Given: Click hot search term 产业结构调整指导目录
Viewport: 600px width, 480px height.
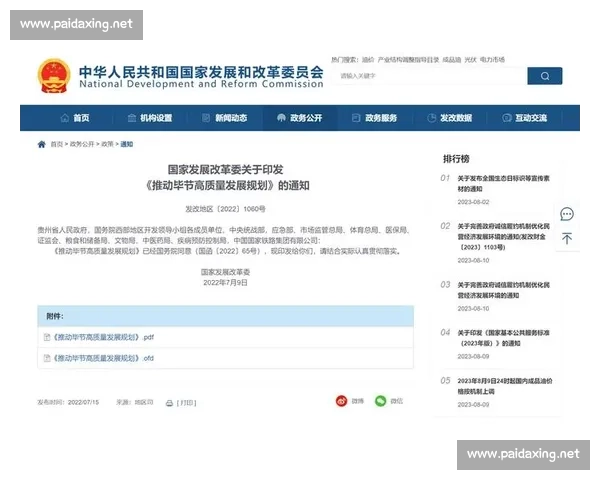Looking at the screenshot, I should pyautogui.click(x=408, y=60).
